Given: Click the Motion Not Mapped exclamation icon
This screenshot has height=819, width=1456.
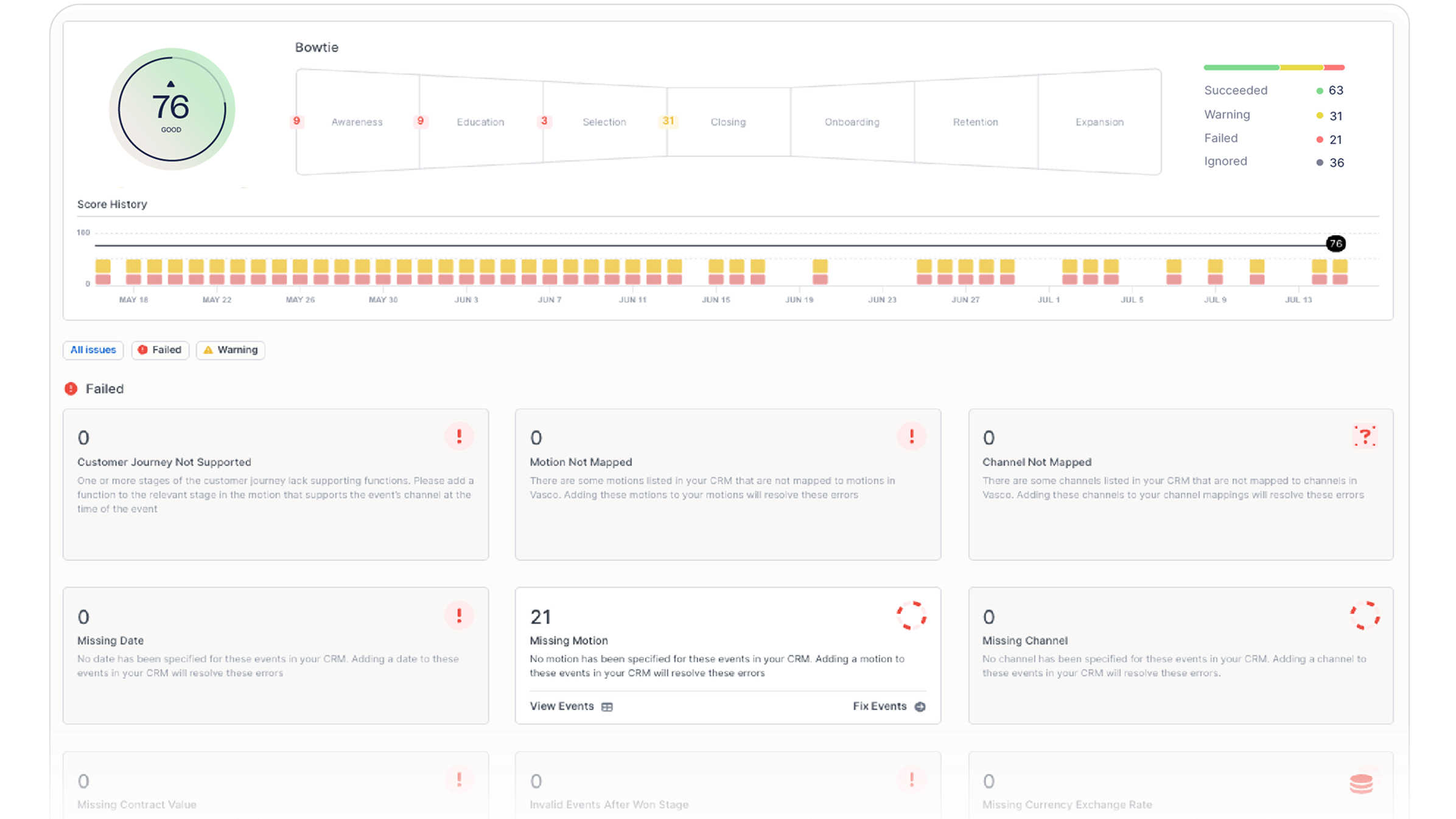Looking at the screenshot, I should tap(911, 436).
